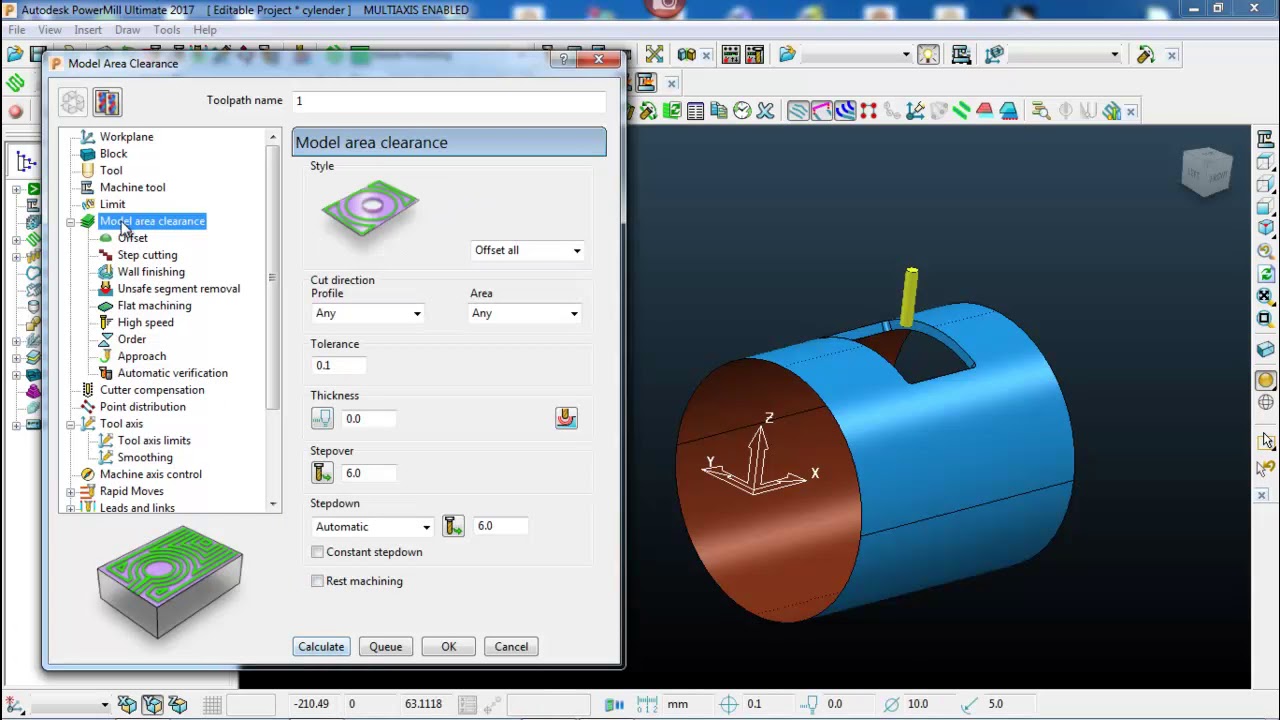Click the red points square toolbar icon
Screen dimensions: 1280x720
[868, 111]
